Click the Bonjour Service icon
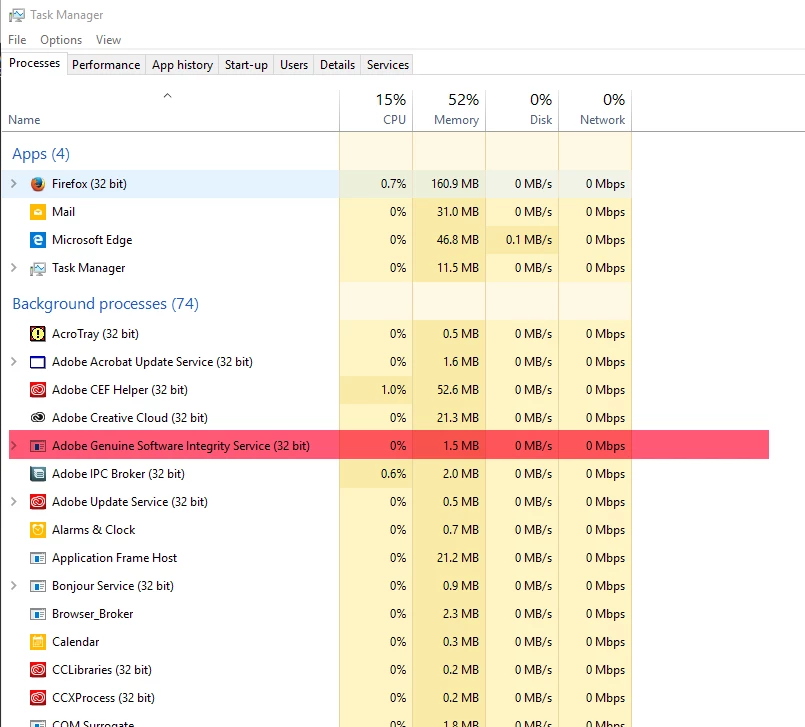The height and width of the screenshot is (727, 805). click(37, 586)
